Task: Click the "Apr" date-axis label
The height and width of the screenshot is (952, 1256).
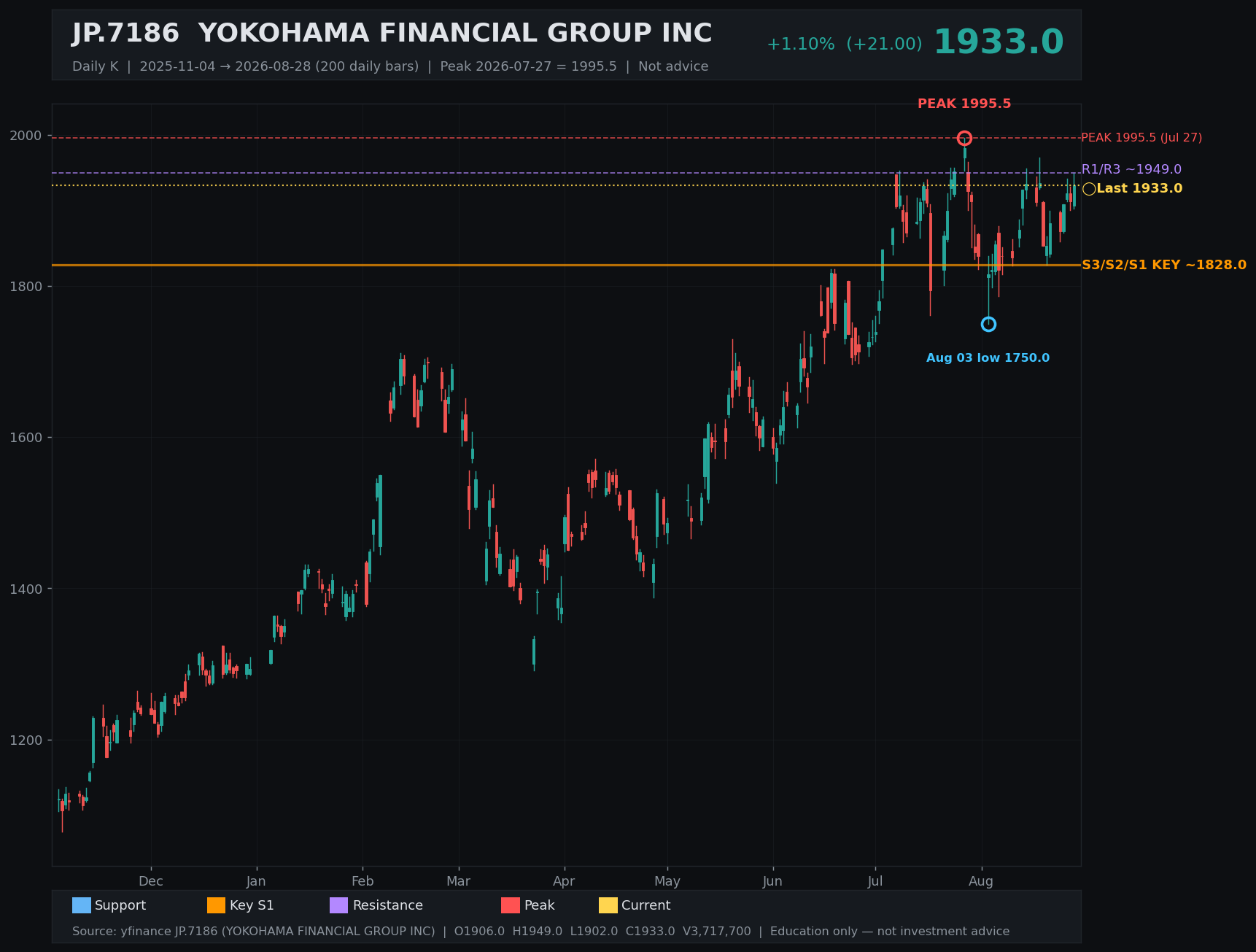Action: (564, 881)
